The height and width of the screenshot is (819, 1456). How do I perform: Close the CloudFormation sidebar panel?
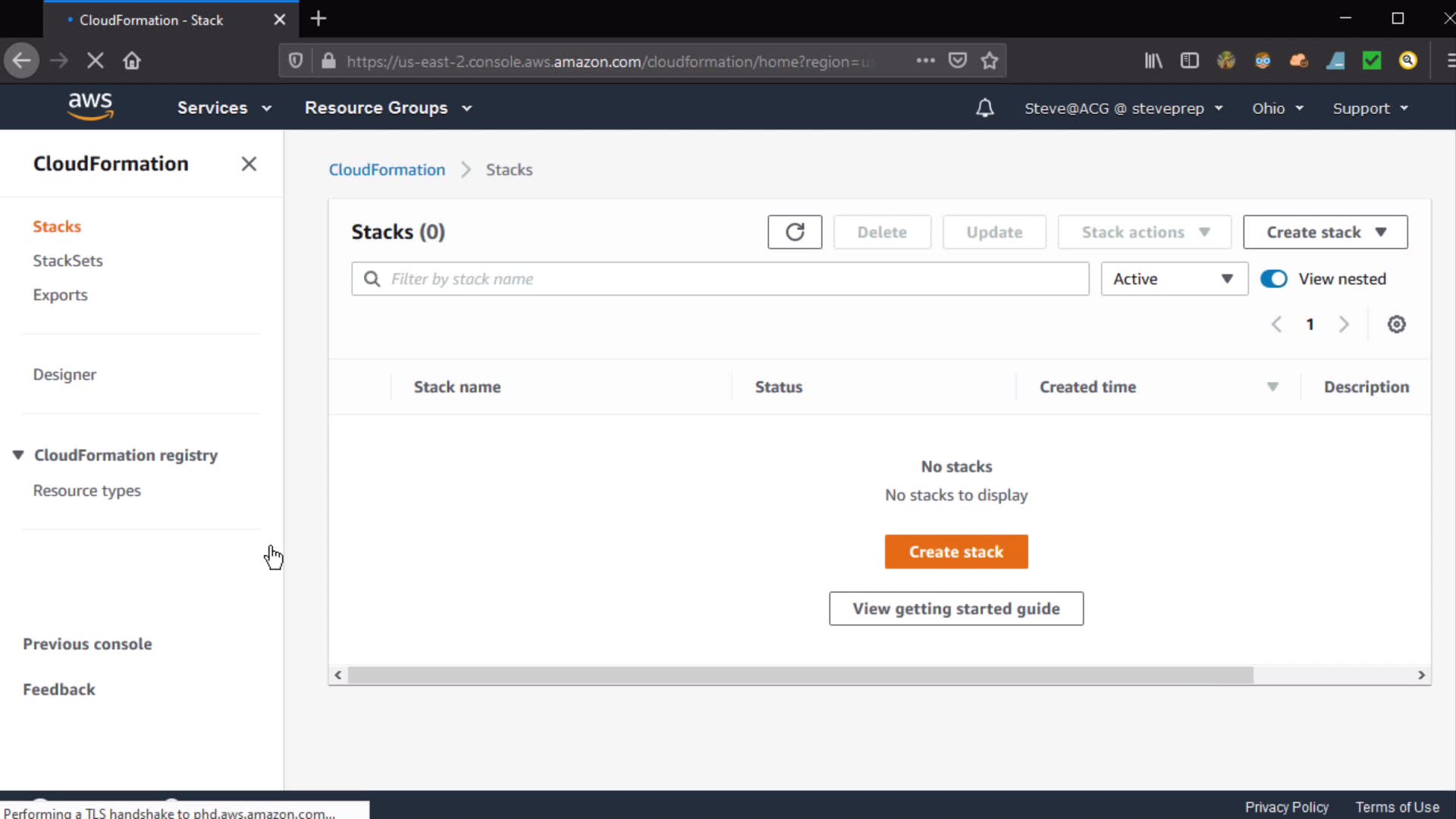click(x=249, y=164)
